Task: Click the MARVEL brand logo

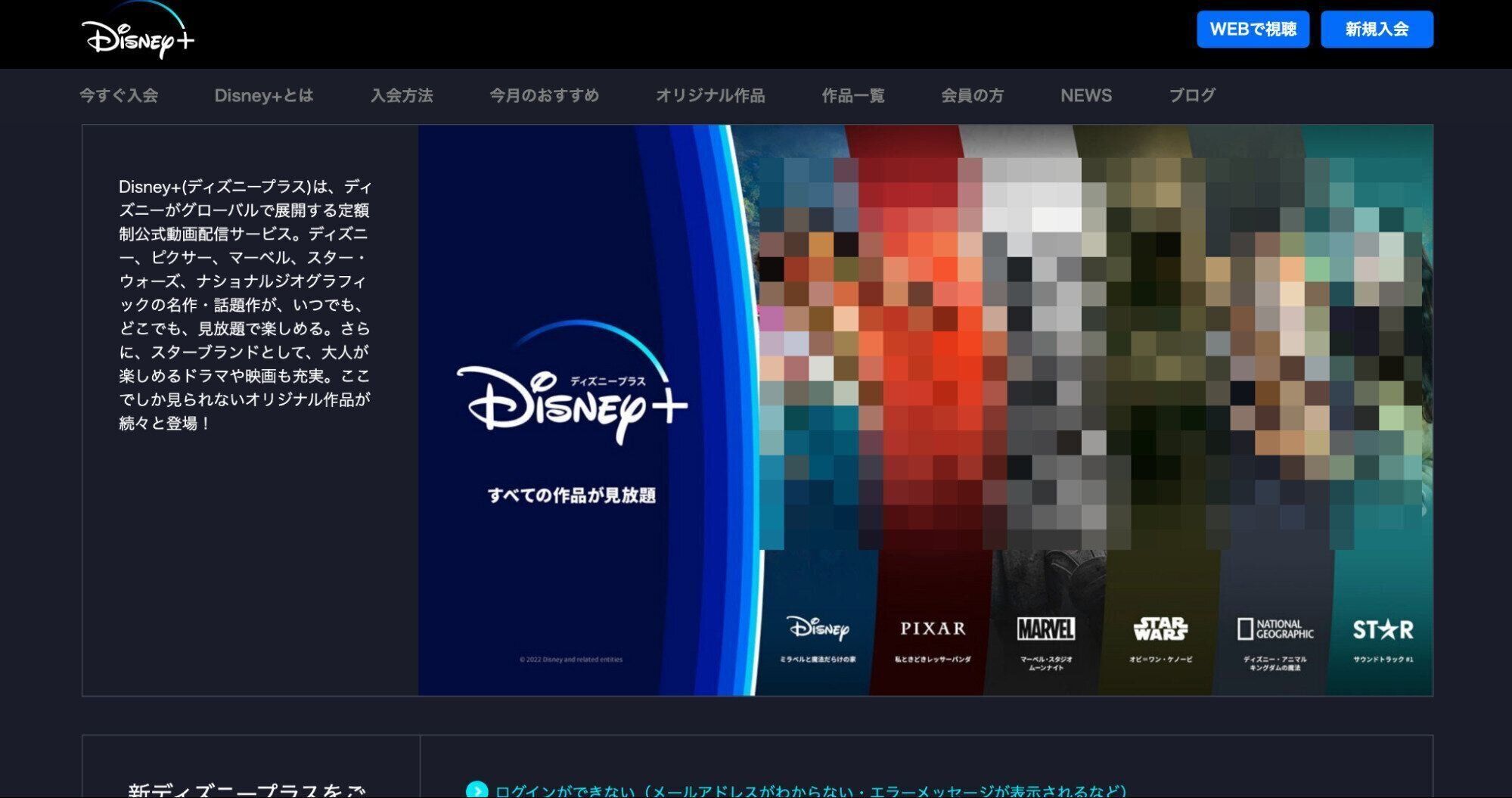Action: pyautogui.click(x=1048, y=628)
